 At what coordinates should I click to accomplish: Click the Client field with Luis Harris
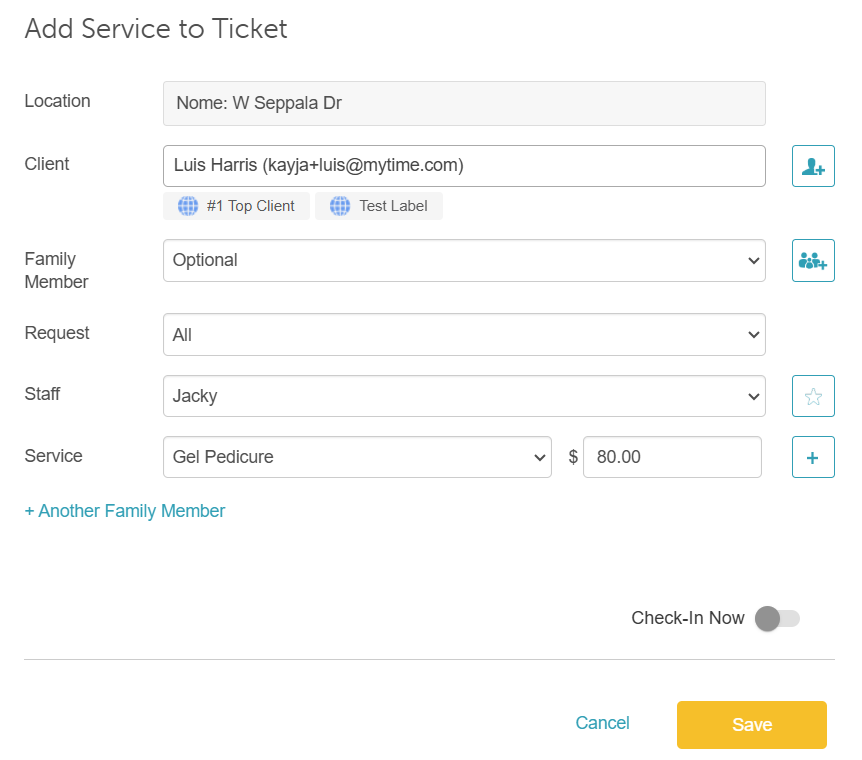pyautogui.click(x=464, y=166)
